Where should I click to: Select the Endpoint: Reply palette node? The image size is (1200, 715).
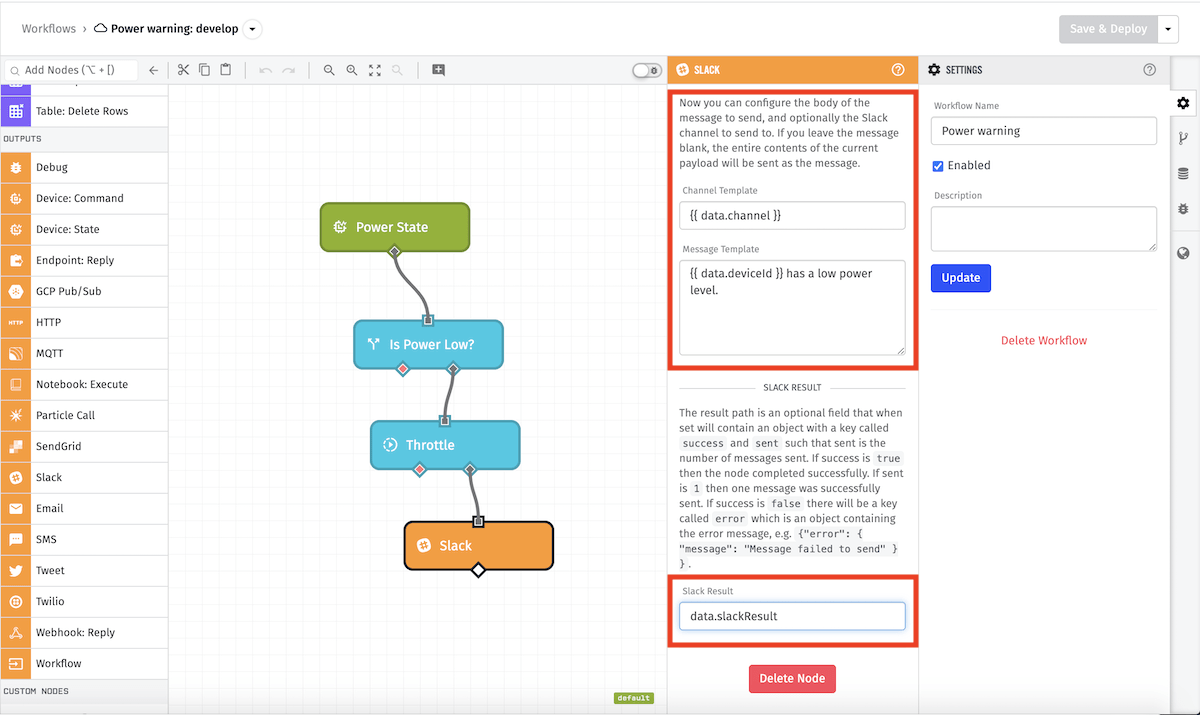point(84,260)
